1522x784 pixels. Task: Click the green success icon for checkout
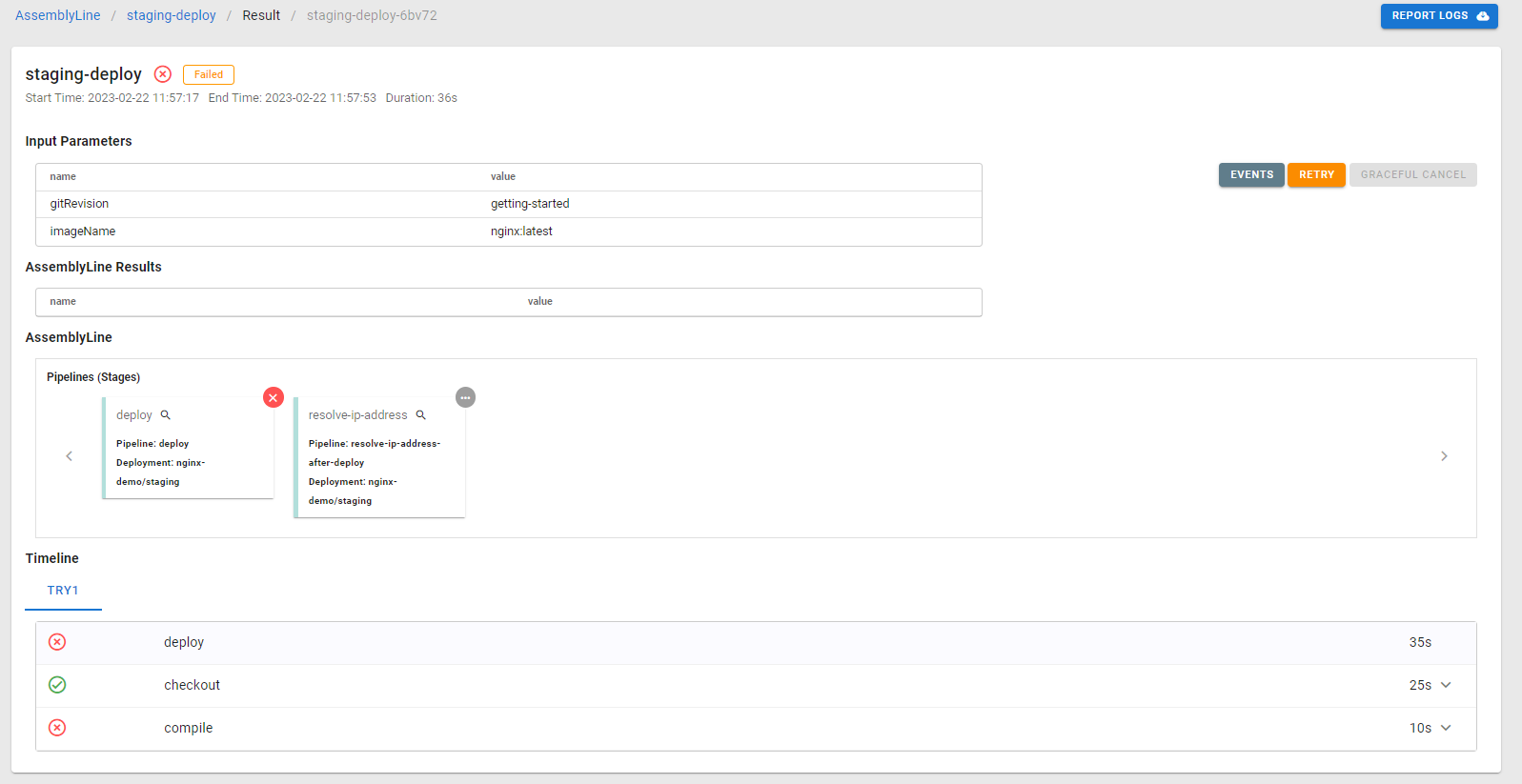pos(57,685)
